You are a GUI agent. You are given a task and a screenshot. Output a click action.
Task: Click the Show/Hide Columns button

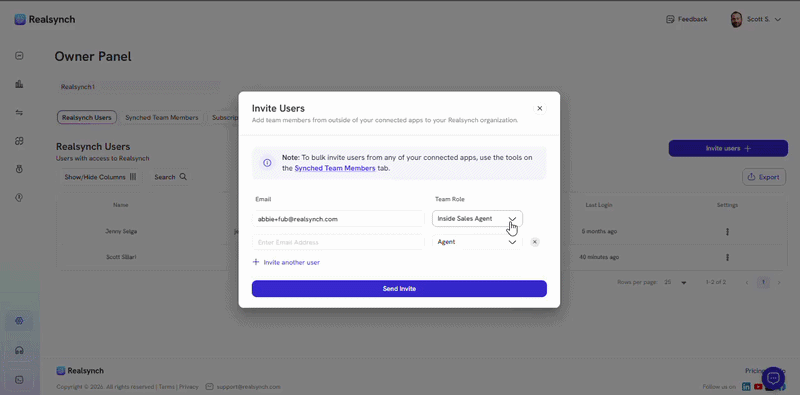[100, 177]
